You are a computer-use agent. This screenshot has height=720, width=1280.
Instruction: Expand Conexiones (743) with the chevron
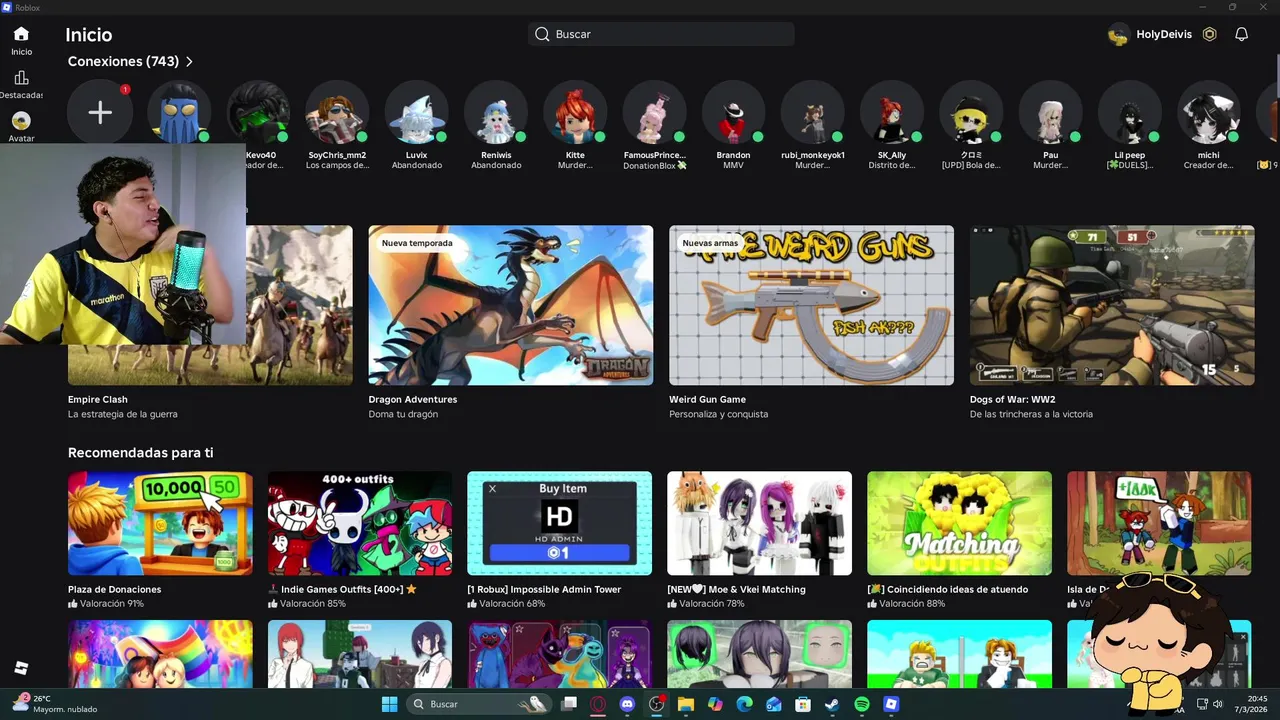(189, 61)
